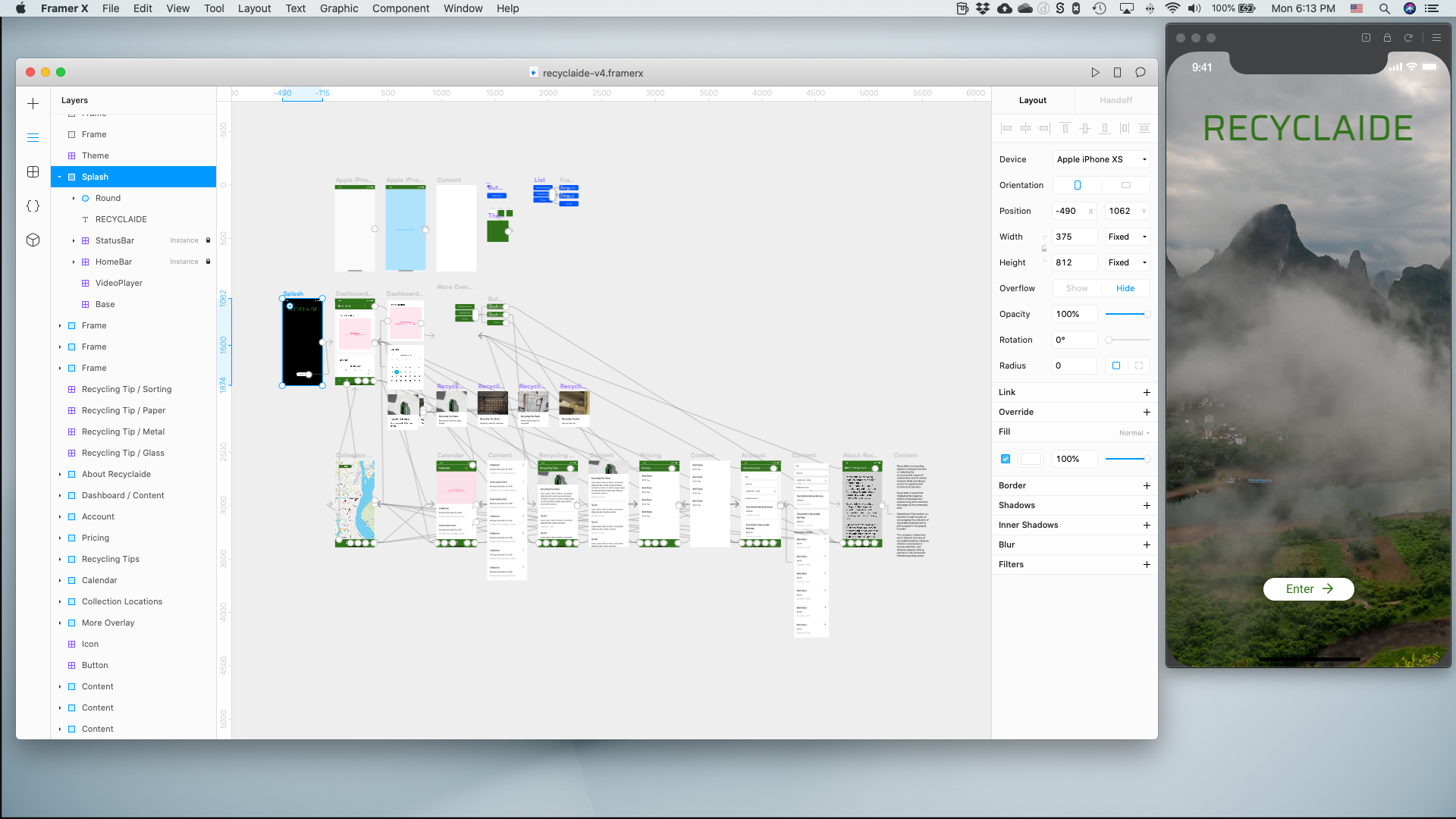Add a Link with plus button
This screenshot has height=819, width=1456.
[1147, 393]
